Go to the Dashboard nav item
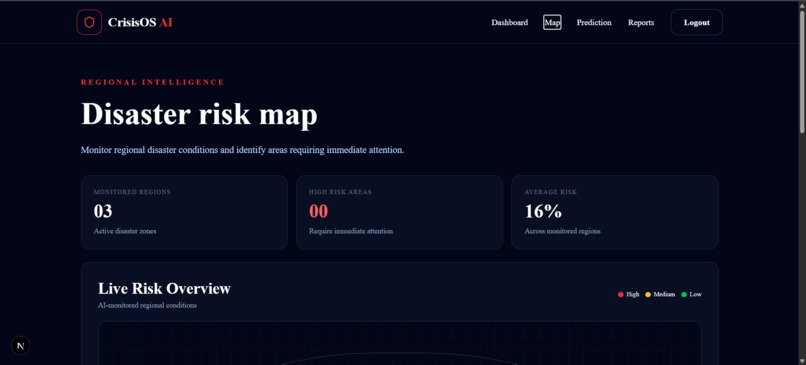 [x=509, y=23]
